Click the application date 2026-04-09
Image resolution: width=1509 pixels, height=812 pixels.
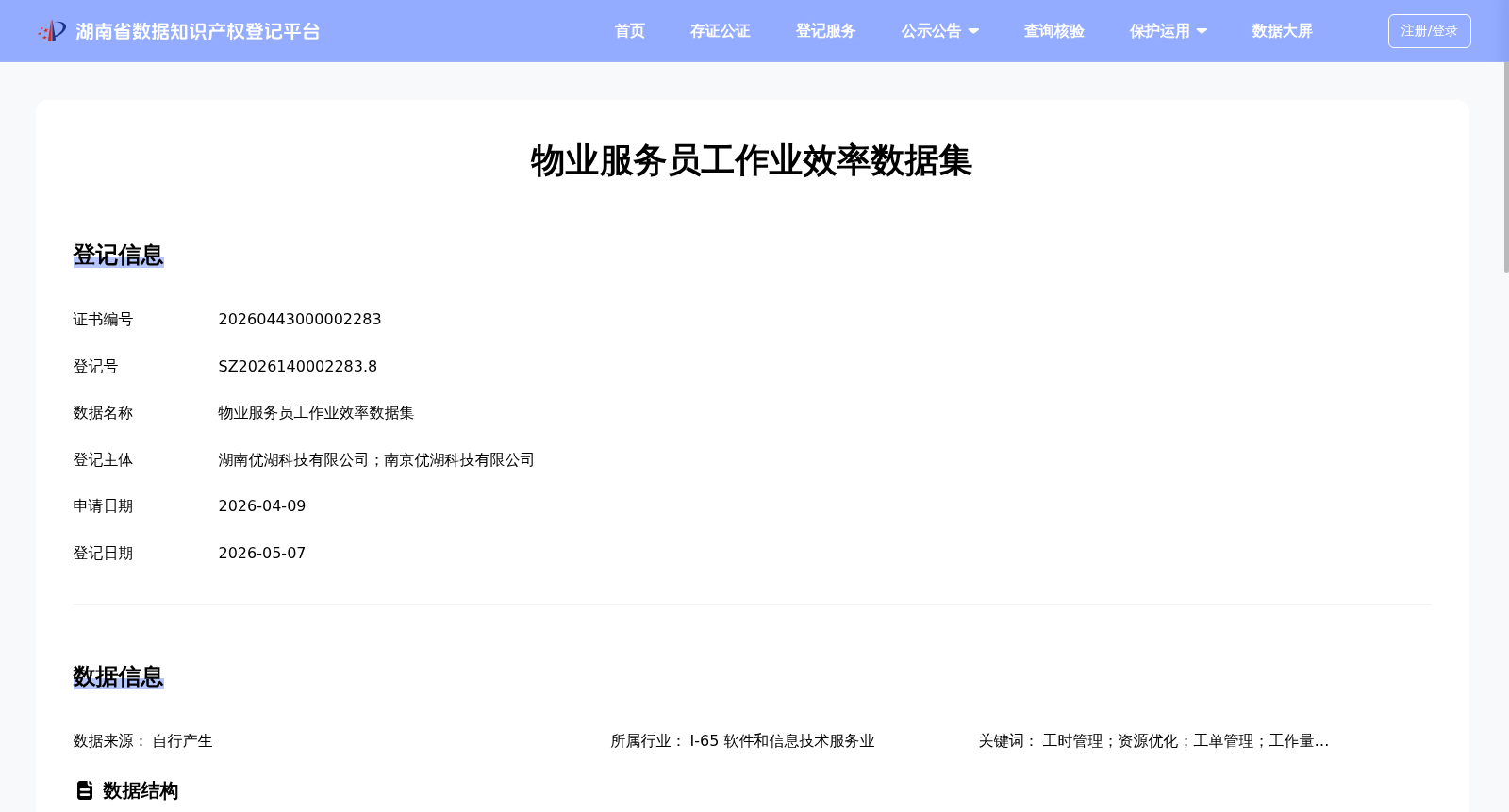(262, 506)
